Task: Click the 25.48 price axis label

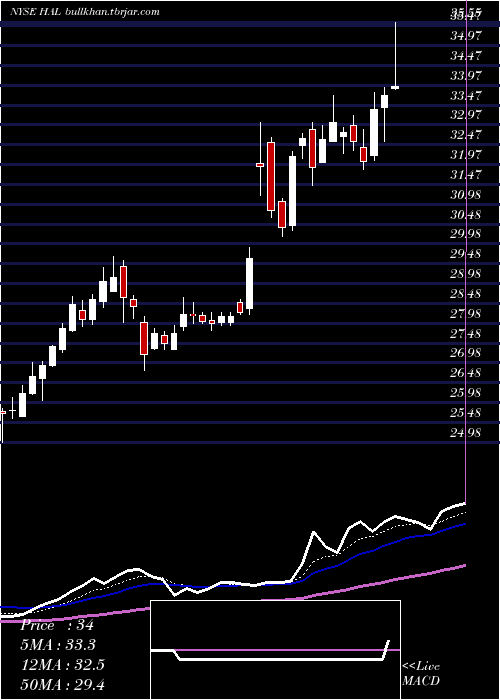Action: (x=466, y=413)
